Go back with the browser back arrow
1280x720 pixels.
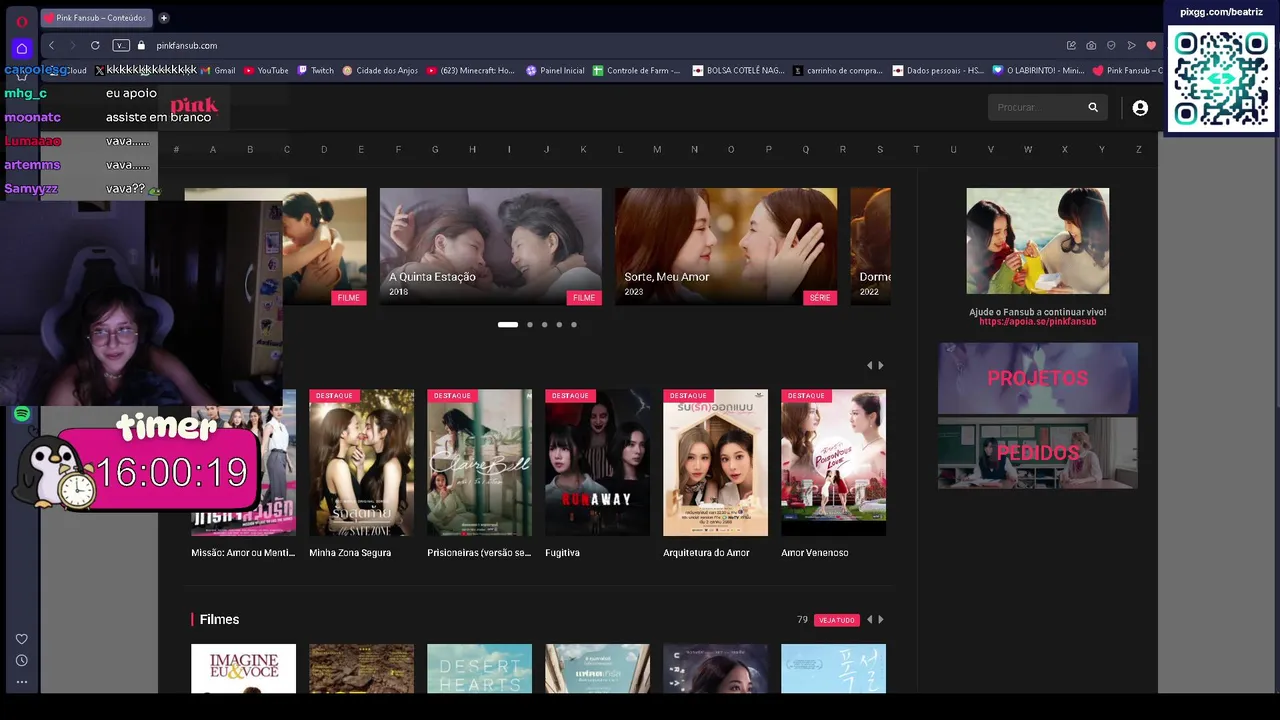click(51, 45)
